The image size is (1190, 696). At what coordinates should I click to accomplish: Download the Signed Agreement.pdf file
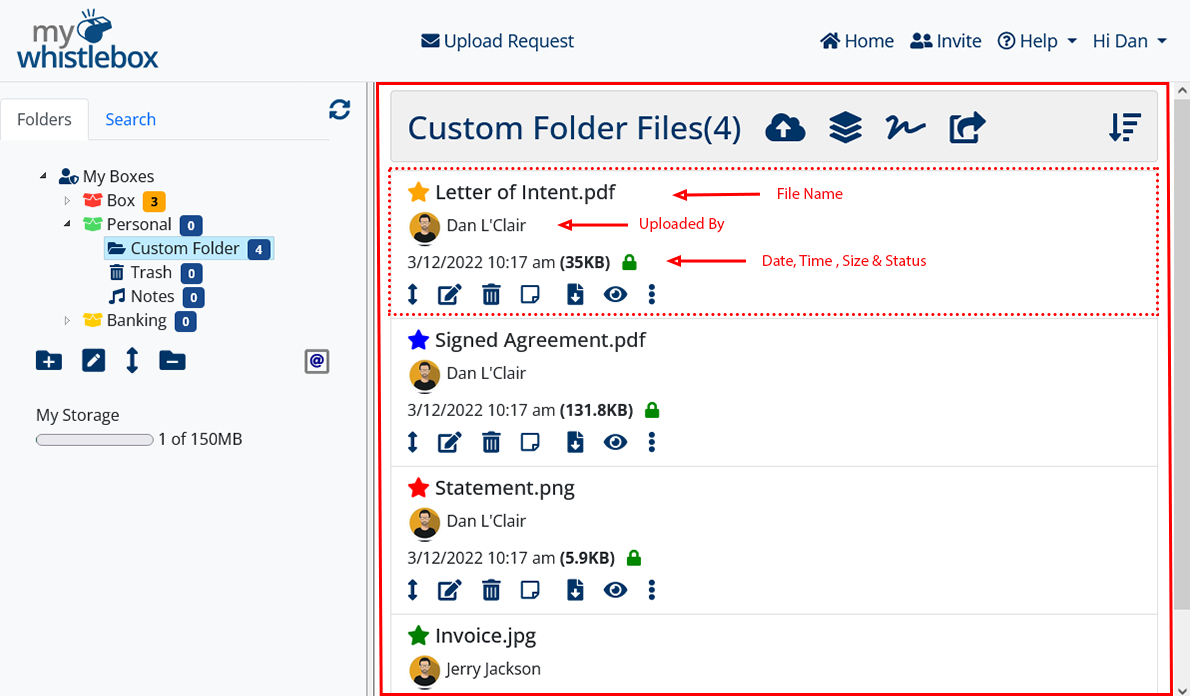[x=575, y=441]
